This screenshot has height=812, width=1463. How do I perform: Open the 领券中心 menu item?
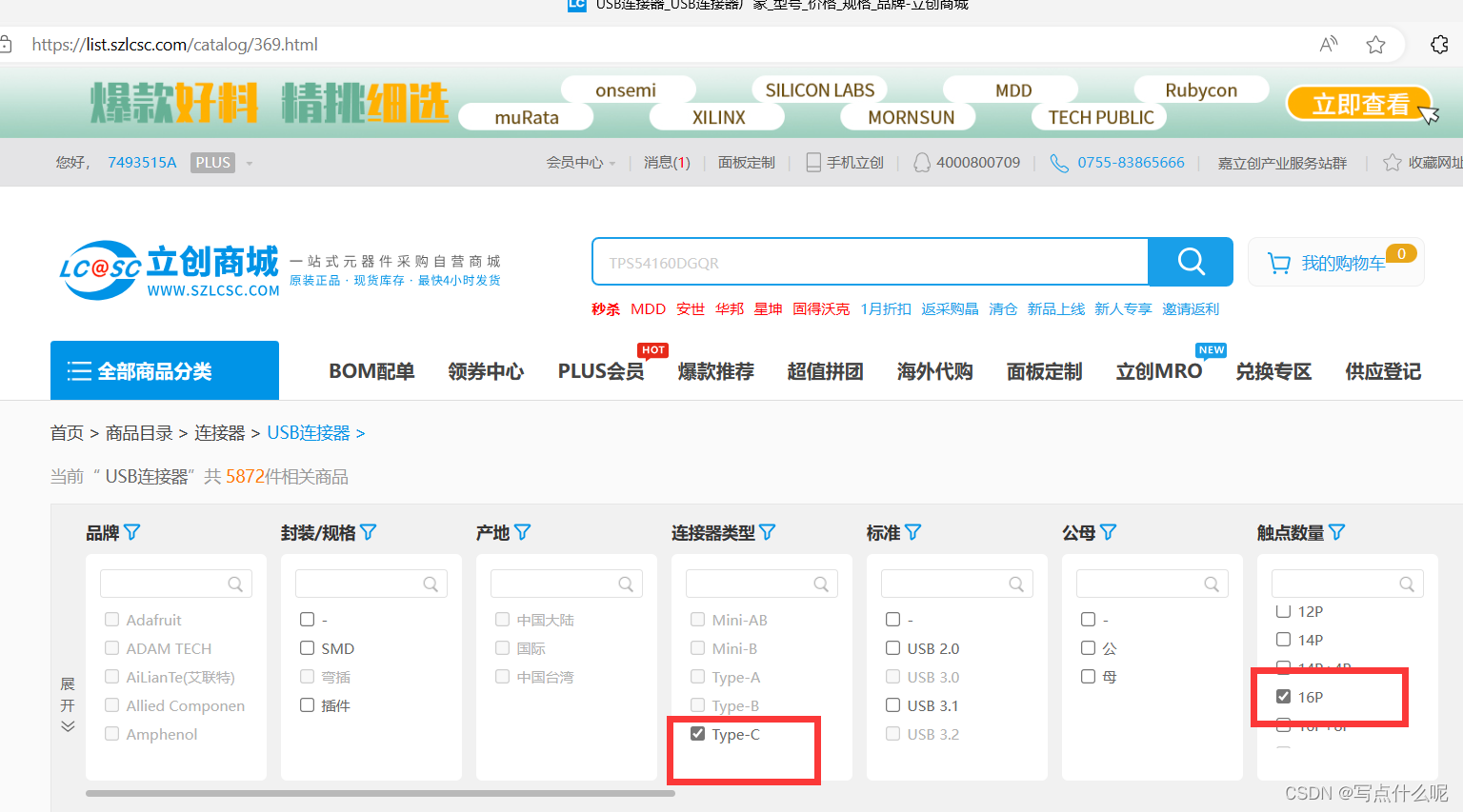[x=486, y=371]
